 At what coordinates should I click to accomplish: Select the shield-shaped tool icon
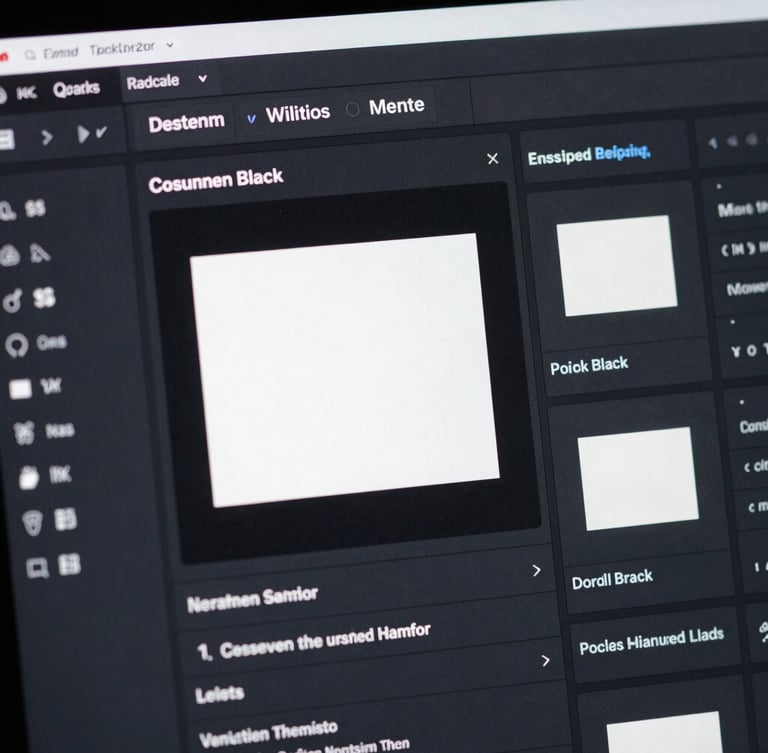[33, 522]
